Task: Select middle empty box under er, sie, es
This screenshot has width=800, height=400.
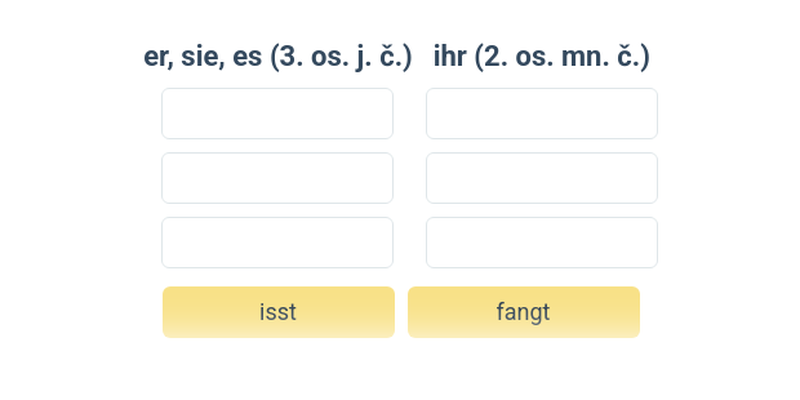Action: (x=277, y=178)
